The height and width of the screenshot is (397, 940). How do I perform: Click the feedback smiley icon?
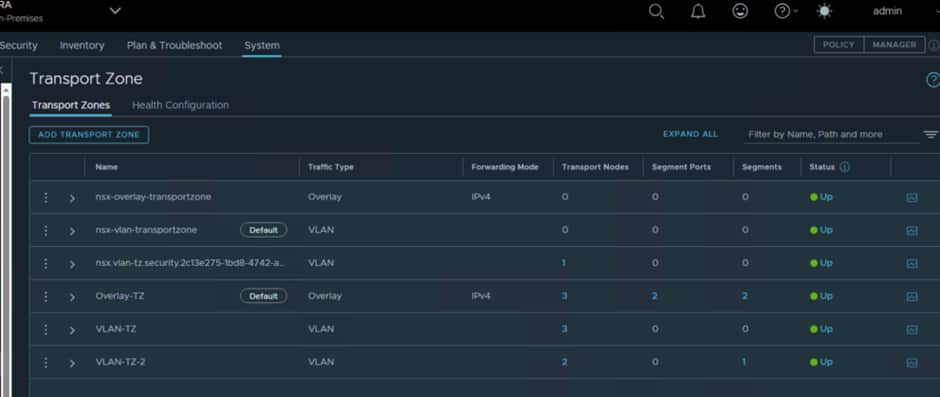click(740, 11)
